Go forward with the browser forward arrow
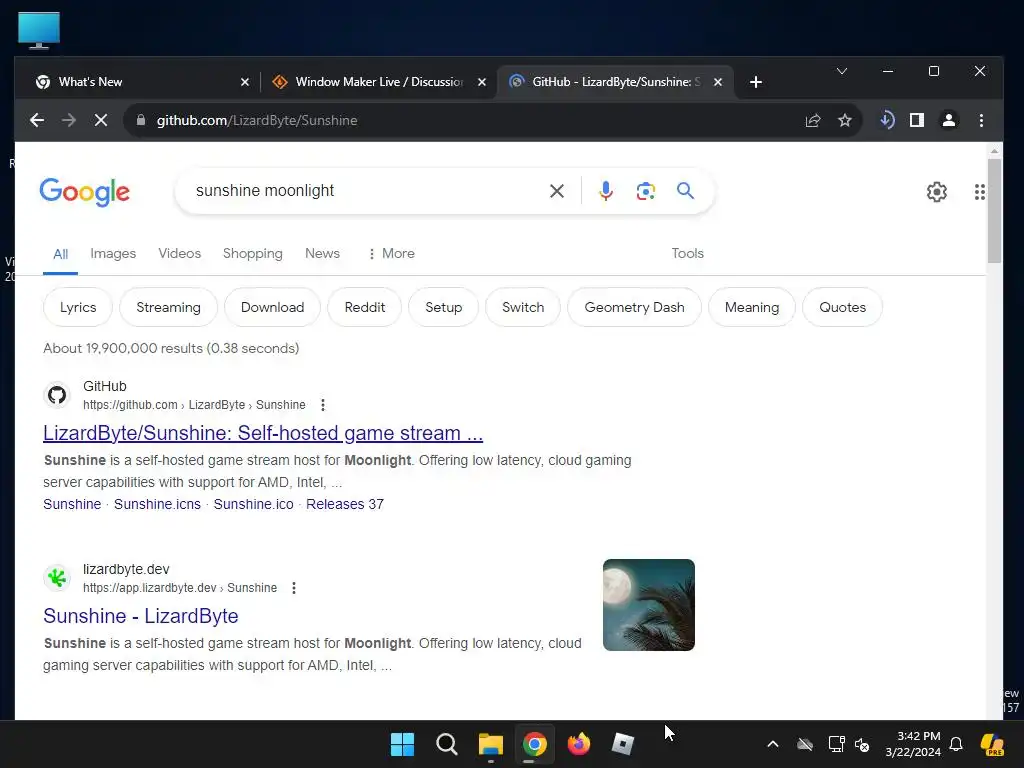The width and height of the screenshot is (1024, 768). (x=69, y=120)
